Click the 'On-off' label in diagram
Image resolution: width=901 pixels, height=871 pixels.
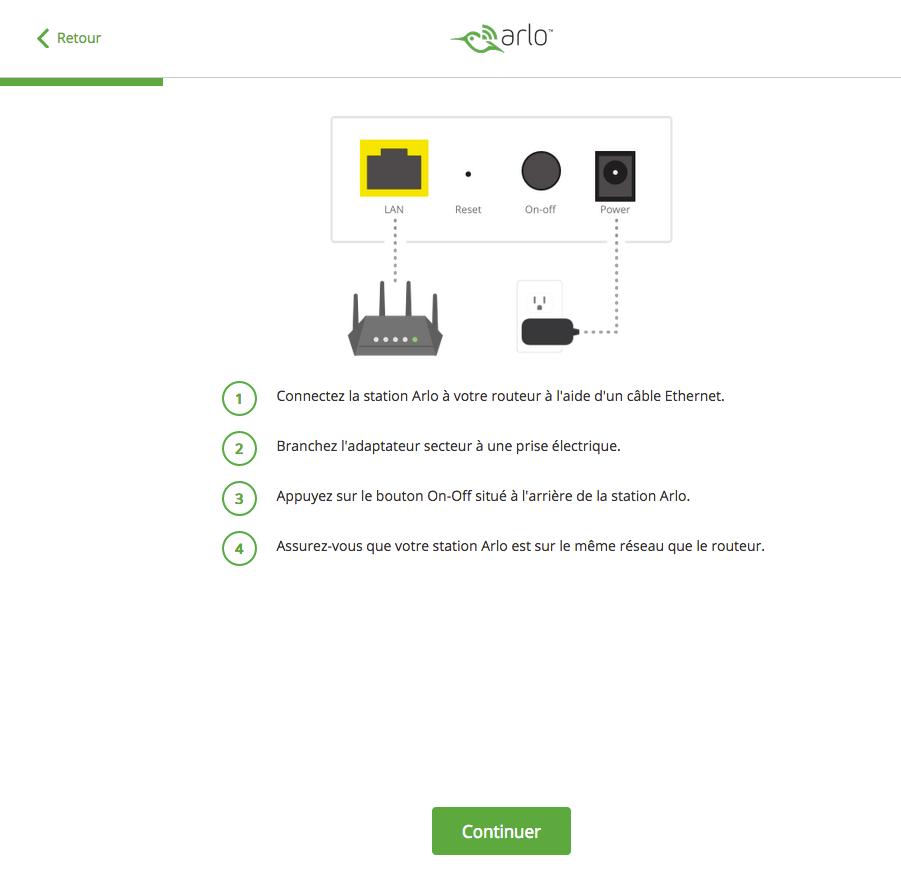(x=540, y=210)
